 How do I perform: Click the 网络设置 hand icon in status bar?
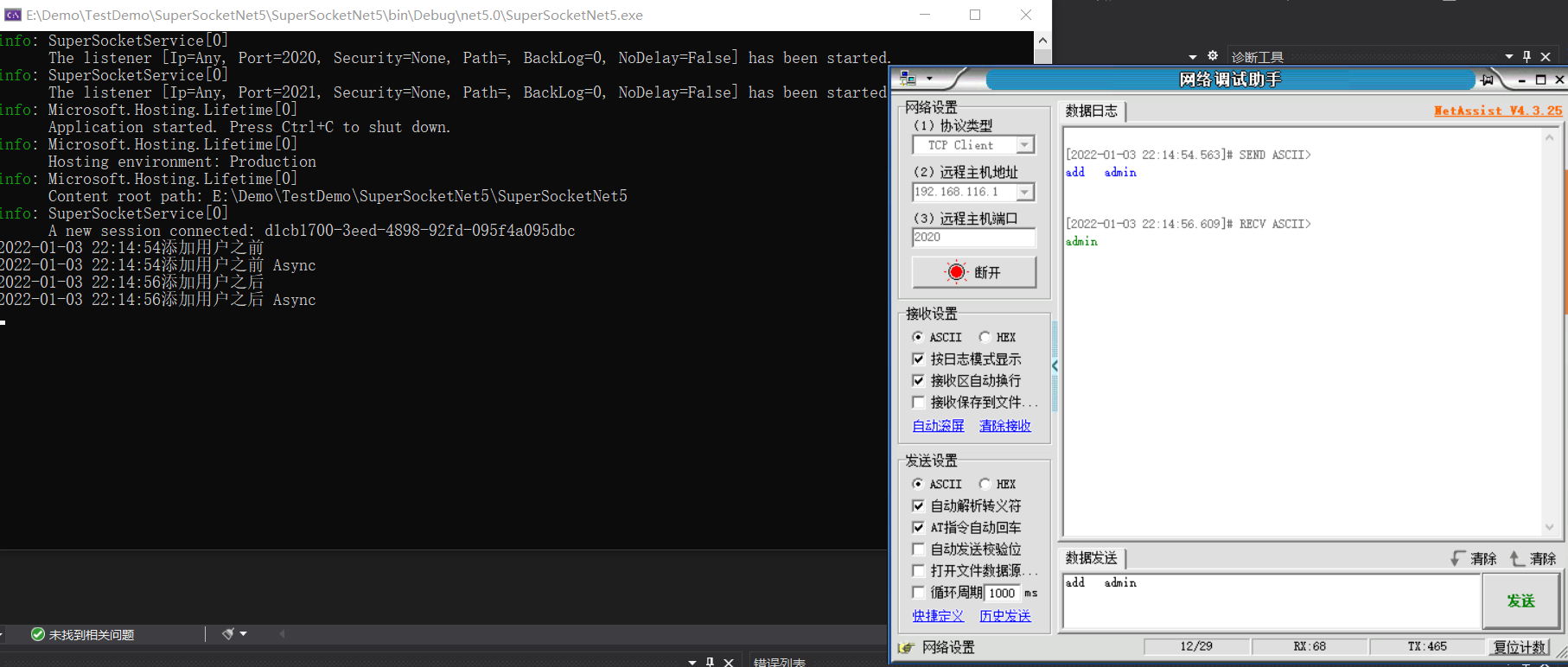(x=906, y=647)
